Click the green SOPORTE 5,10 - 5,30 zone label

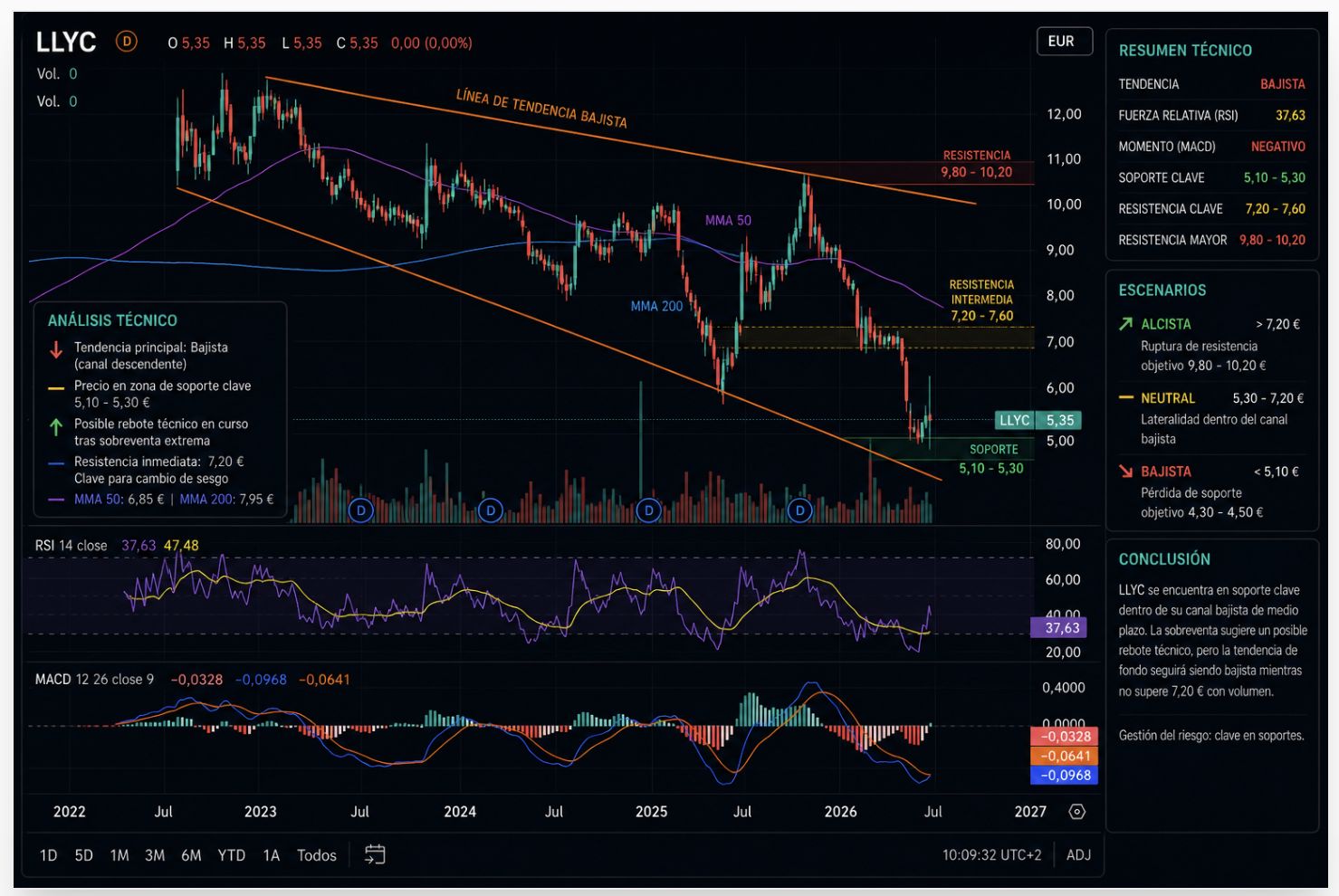point(992,459)
